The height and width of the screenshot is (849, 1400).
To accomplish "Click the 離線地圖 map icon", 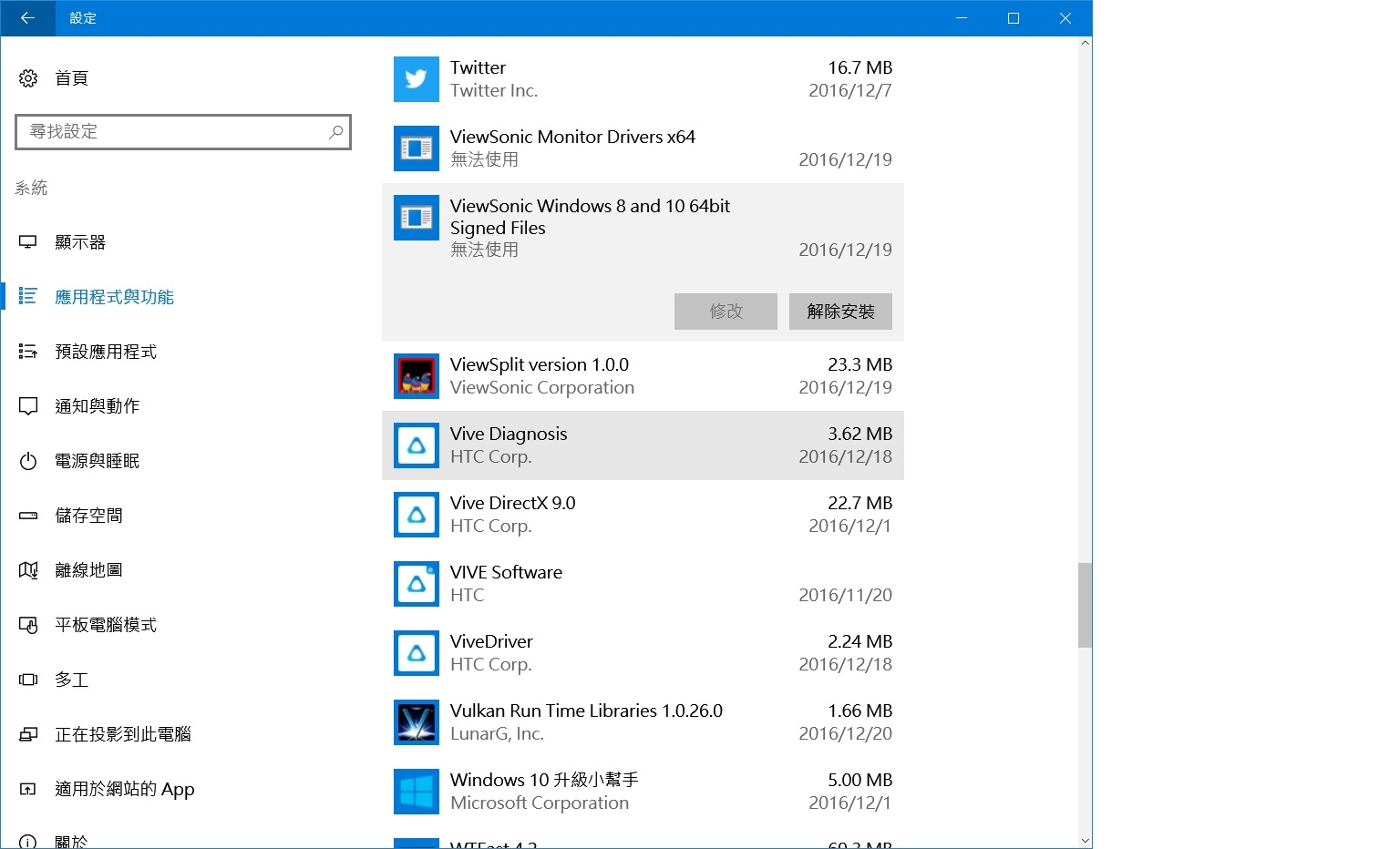I will click(28, 570).
